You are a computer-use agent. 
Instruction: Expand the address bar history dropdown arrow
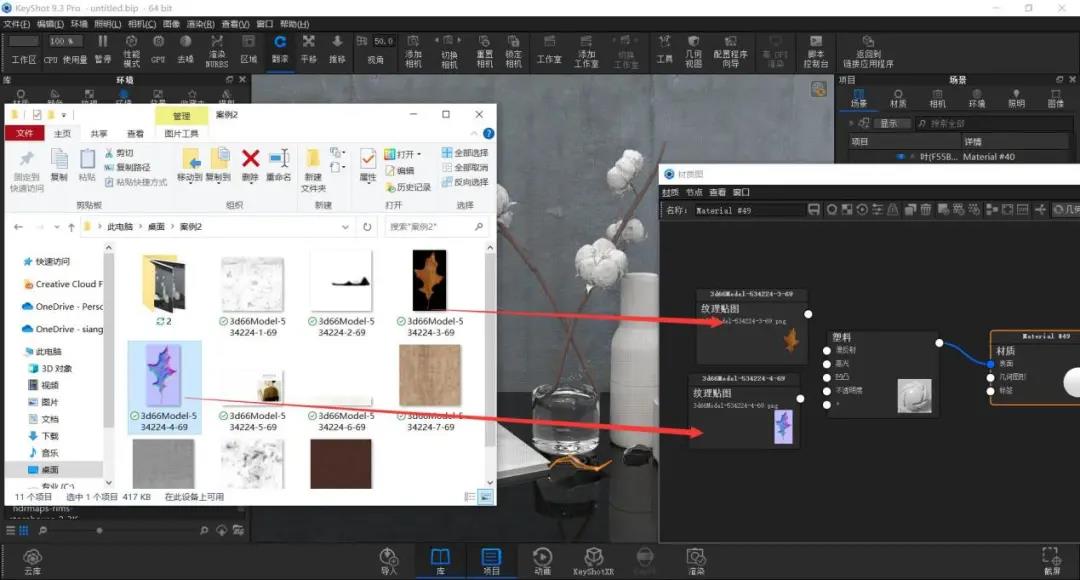(345, 227)
